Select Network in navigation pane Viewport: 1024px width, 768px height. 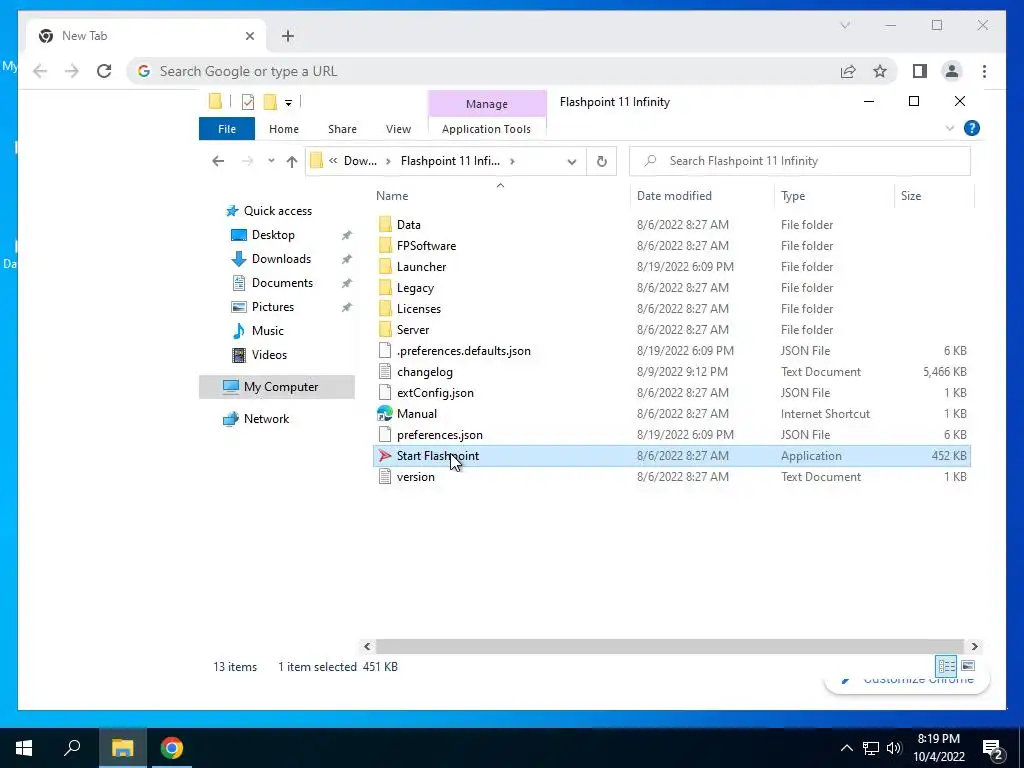point(266,419)
